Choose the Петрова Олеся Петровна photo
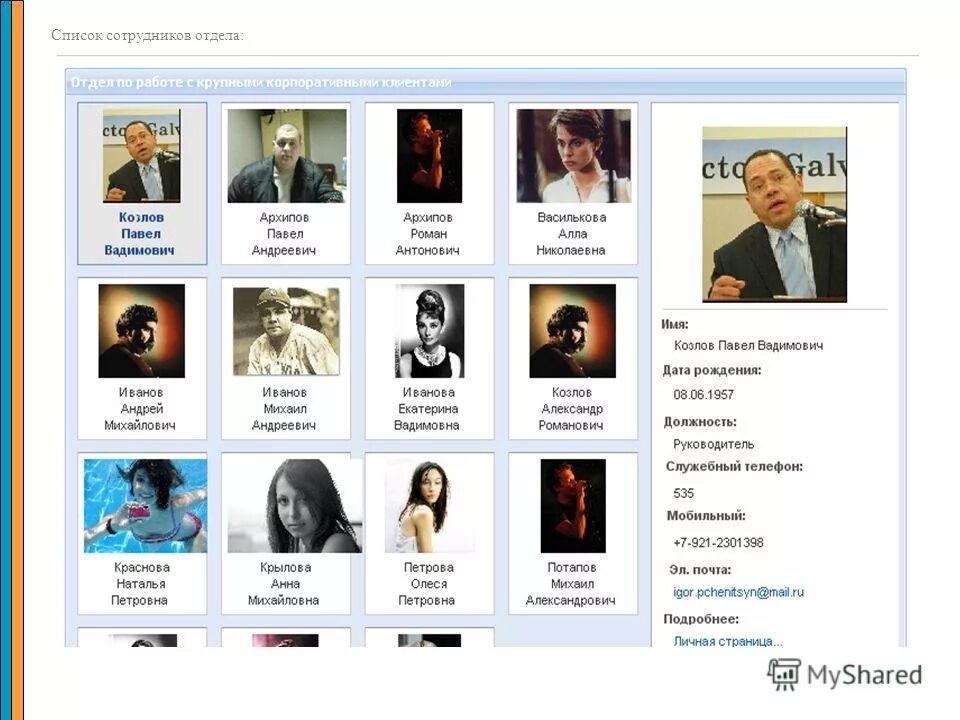 [x=429, y=506]
